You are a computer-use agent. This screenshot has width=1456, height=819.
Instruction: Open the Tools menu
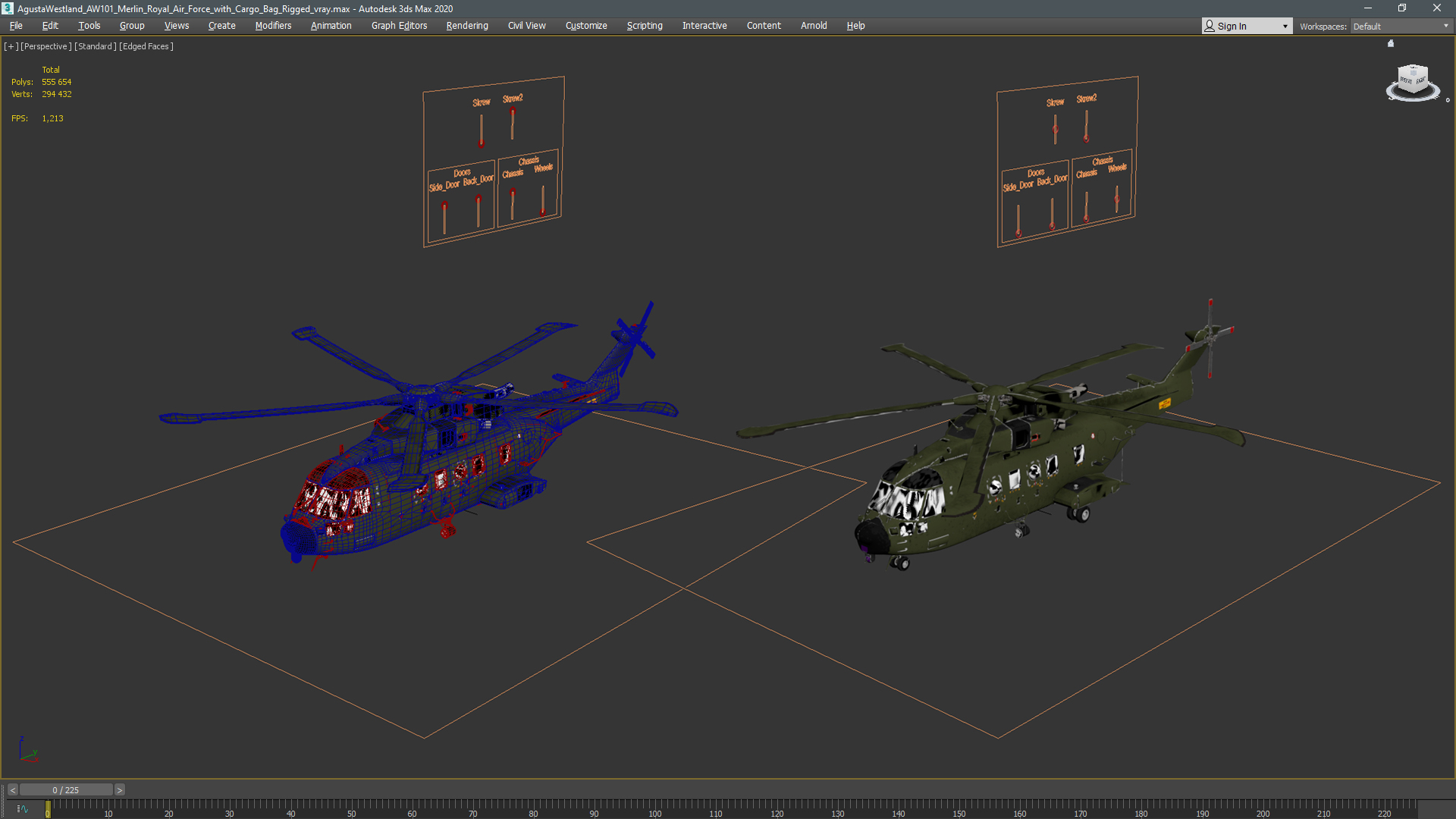point(89,26)
